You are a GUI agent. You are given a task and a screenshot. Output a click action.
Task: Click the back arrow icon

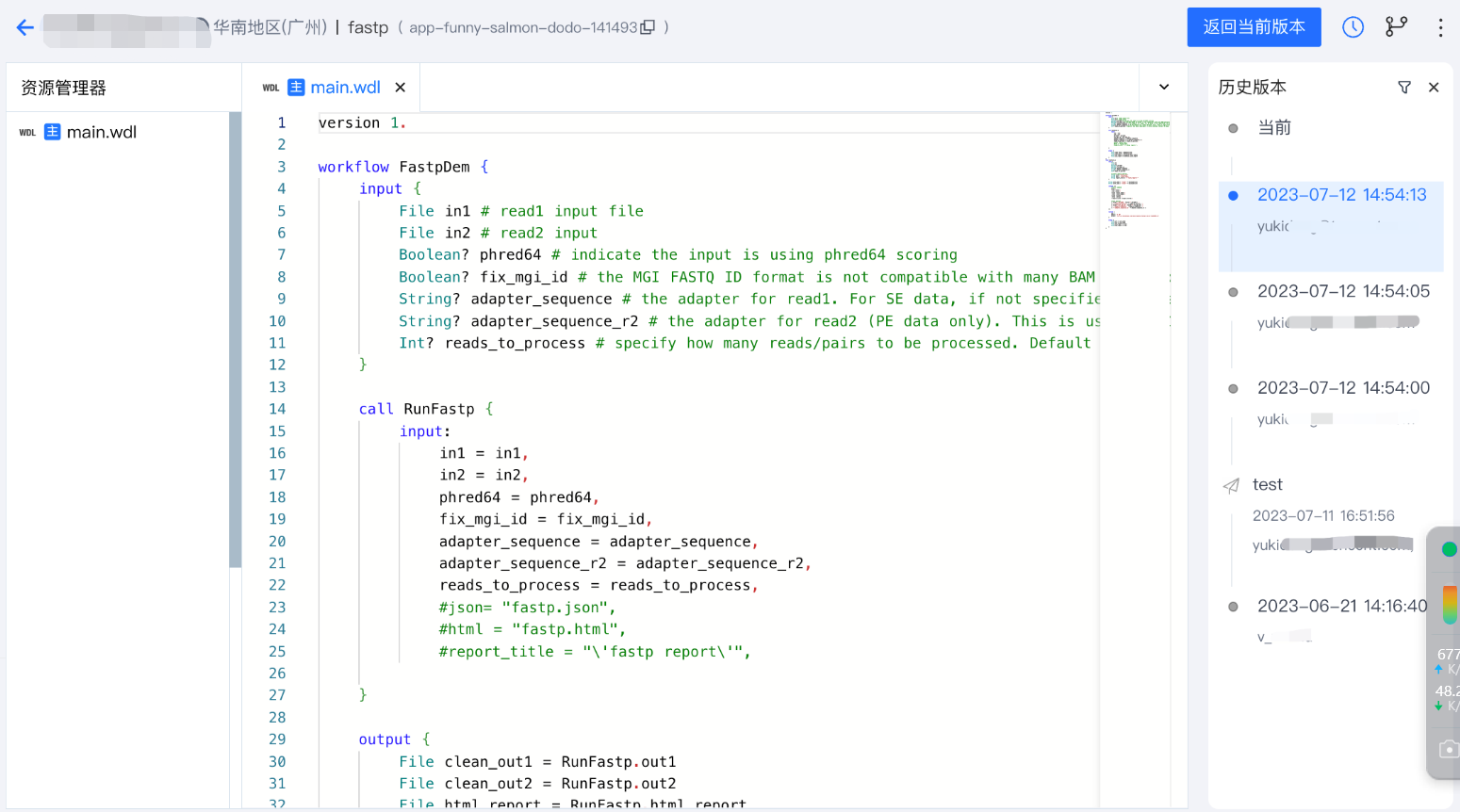tap(25, 27)
